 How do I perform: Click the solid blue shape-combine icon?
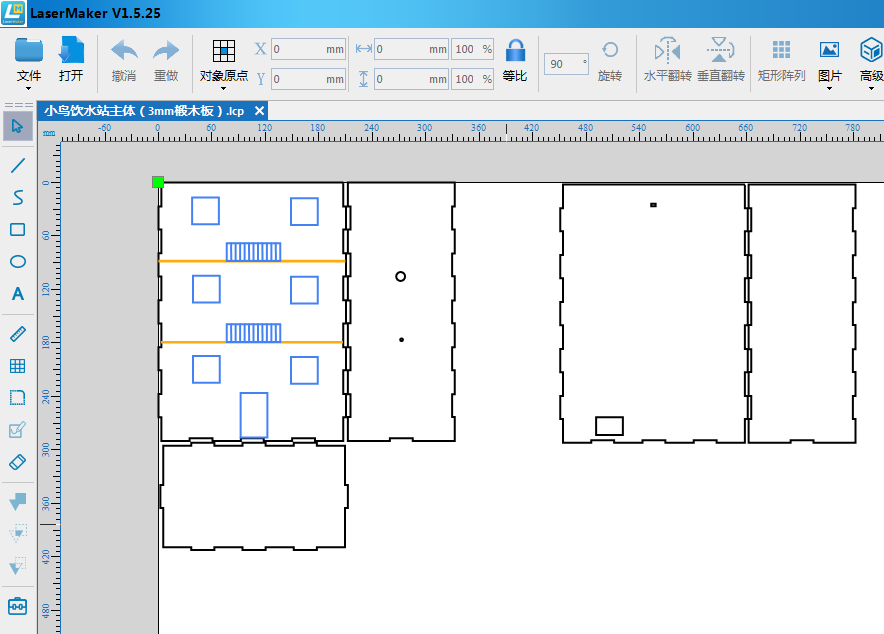(x=17, y=501)
